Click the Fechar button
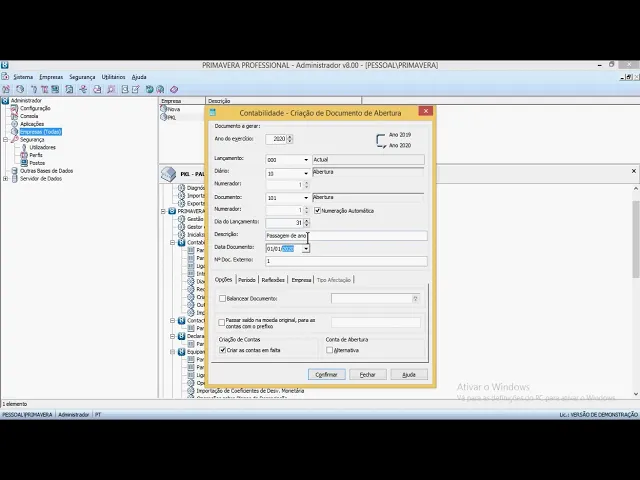This screenshot has height=480, width=640. pos(368,374)
